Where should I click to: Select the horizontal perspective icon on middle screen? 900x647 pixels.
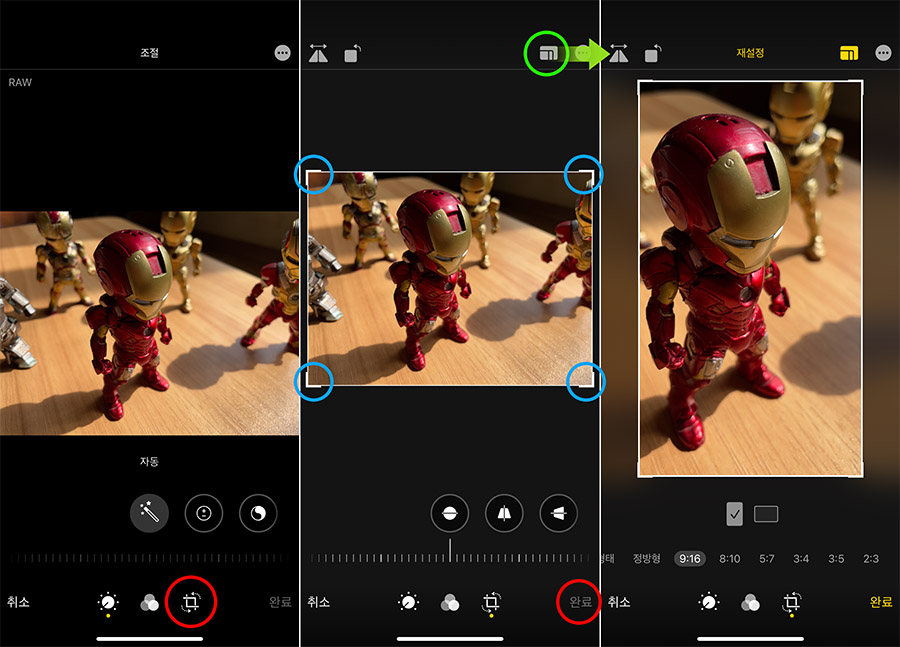point(558,513)
